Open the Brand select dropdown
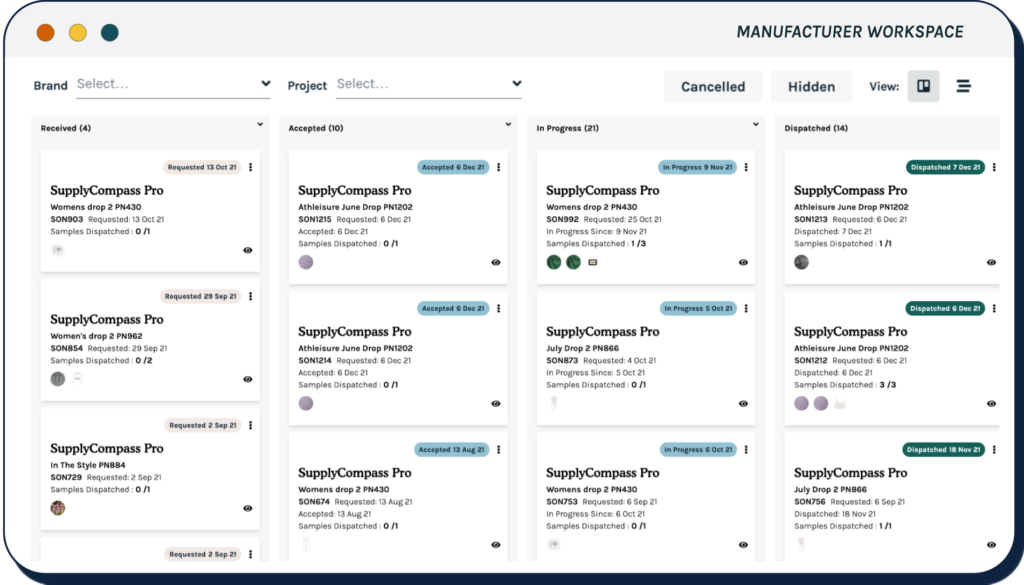This screenshot has height=585, width=1024. [x=173, y=84]
